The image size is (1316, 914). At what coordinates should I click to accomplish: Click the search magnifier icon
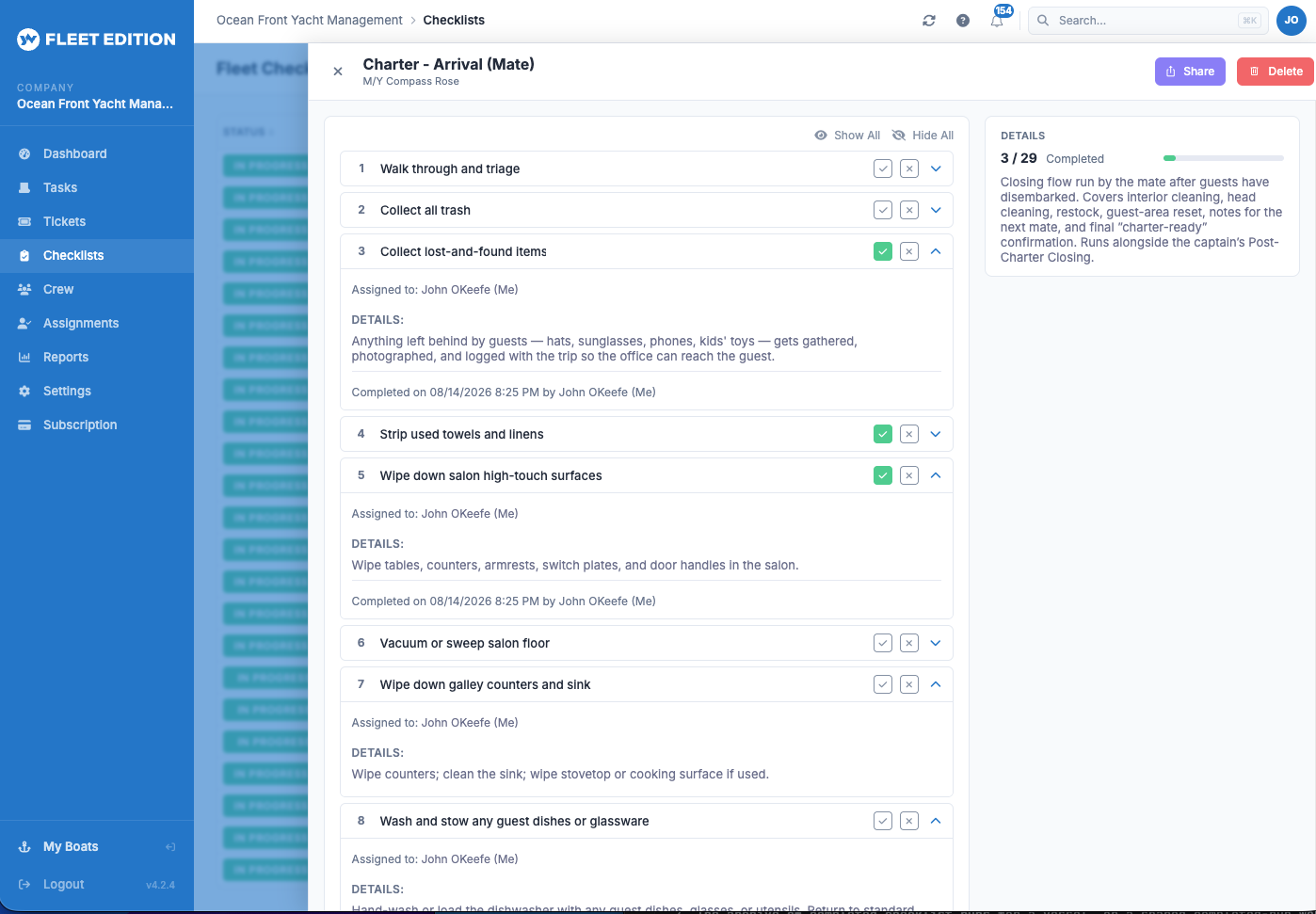[1043, 21]
